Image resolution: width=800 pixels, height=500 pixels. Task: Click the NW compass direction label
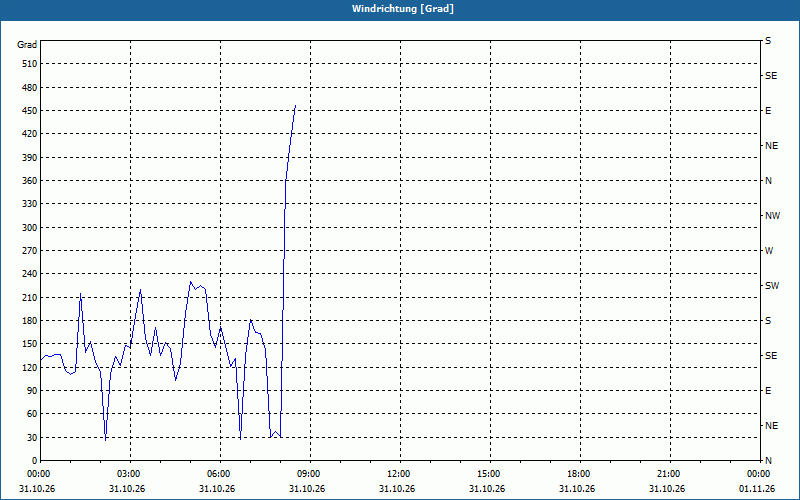(772, 216)
